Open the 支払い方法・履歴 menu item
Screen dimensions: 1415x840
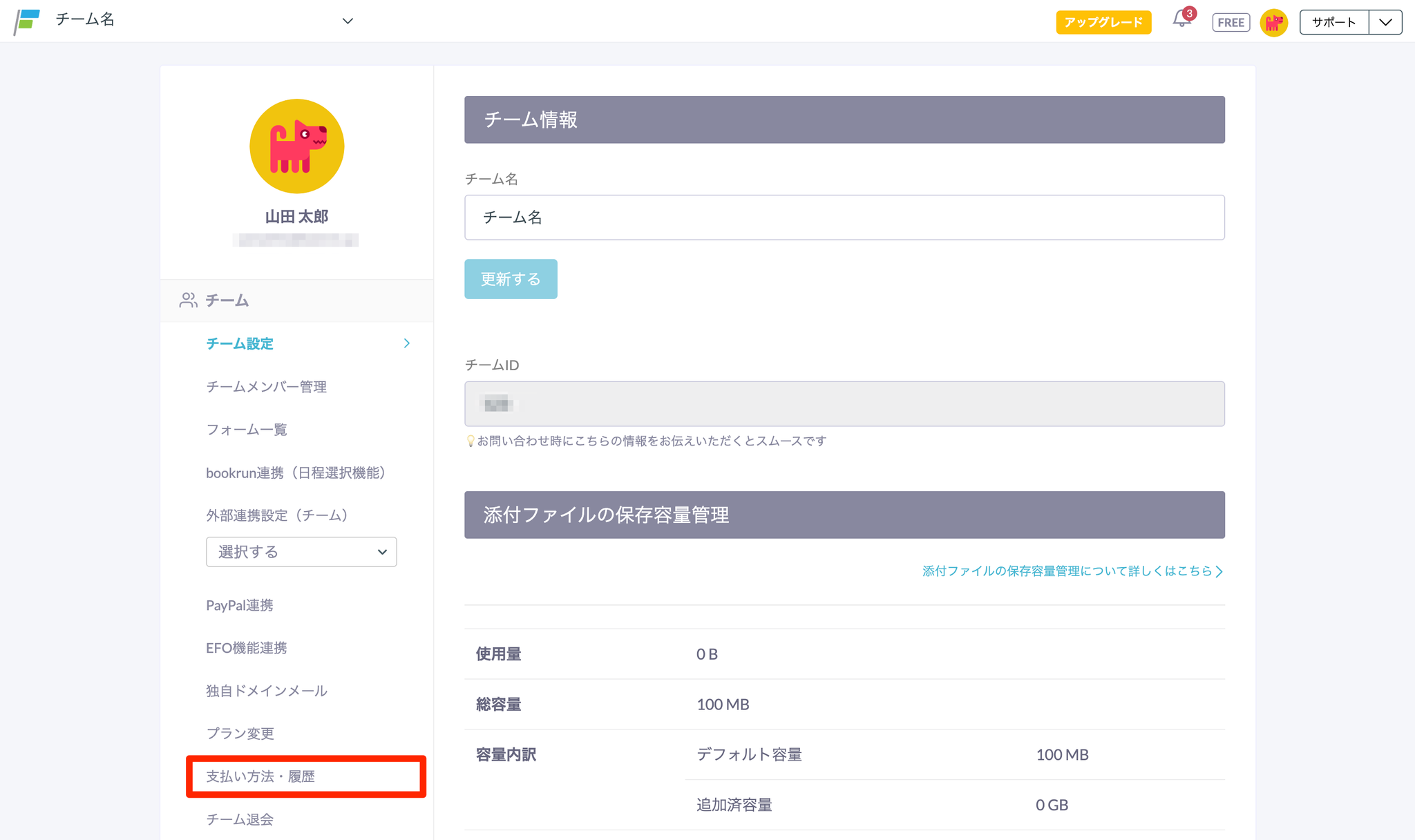(260, 776)
